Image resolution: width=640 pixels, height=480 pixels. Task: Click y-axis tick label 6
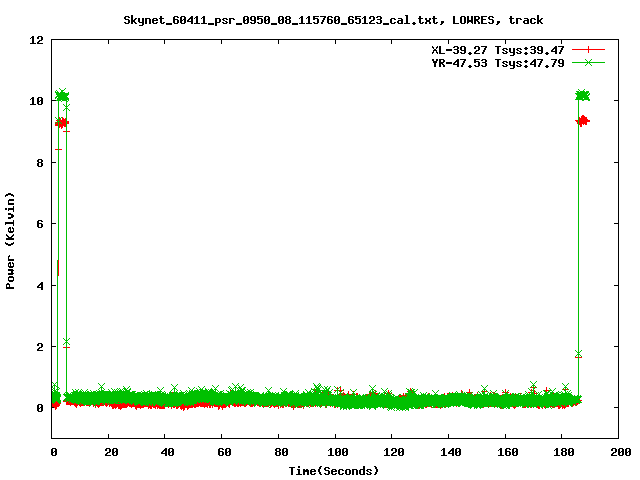40,224
